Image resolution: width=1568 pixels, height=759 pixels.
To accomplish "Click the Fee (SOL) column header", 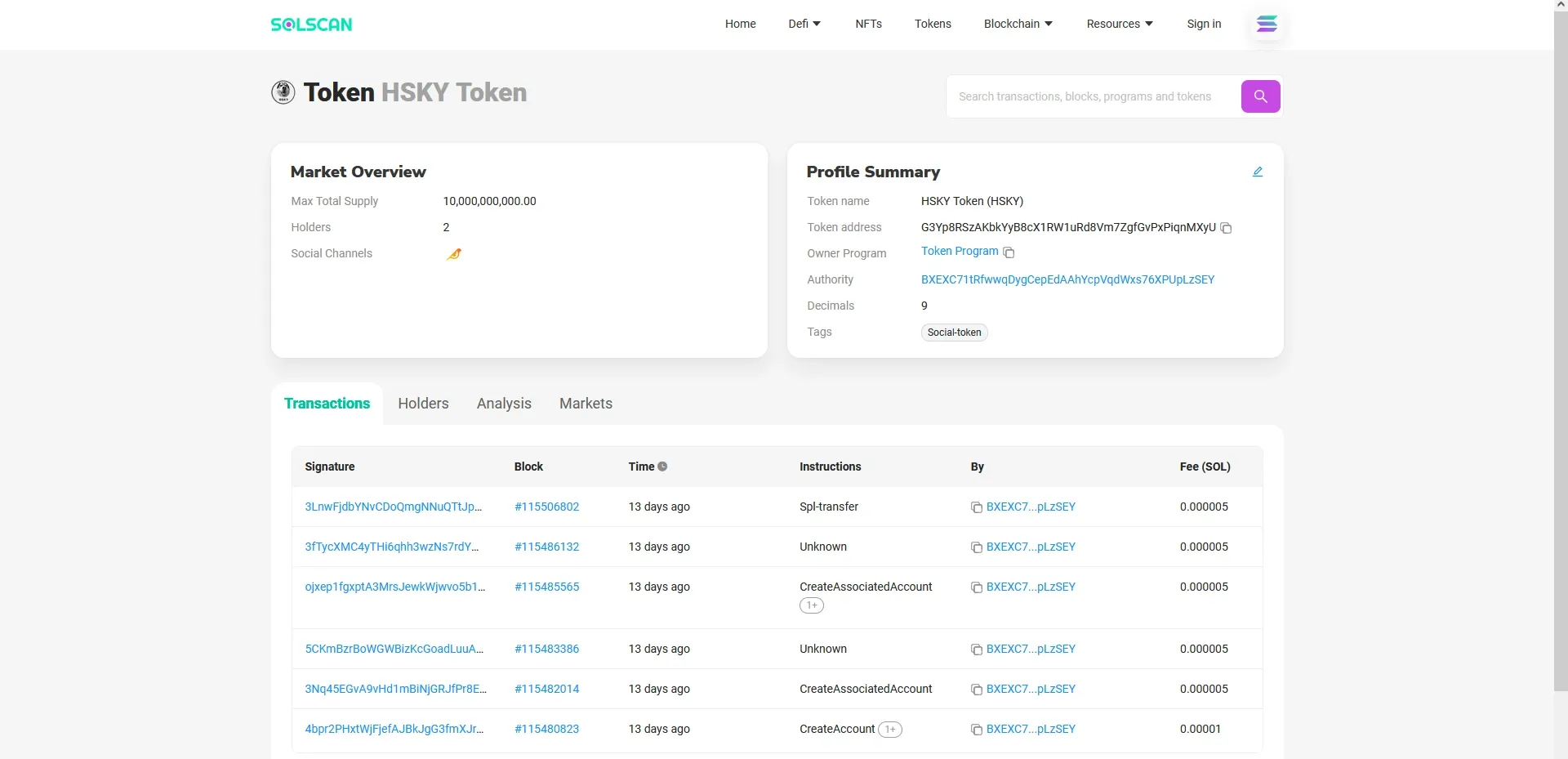I will (1205, 467).
